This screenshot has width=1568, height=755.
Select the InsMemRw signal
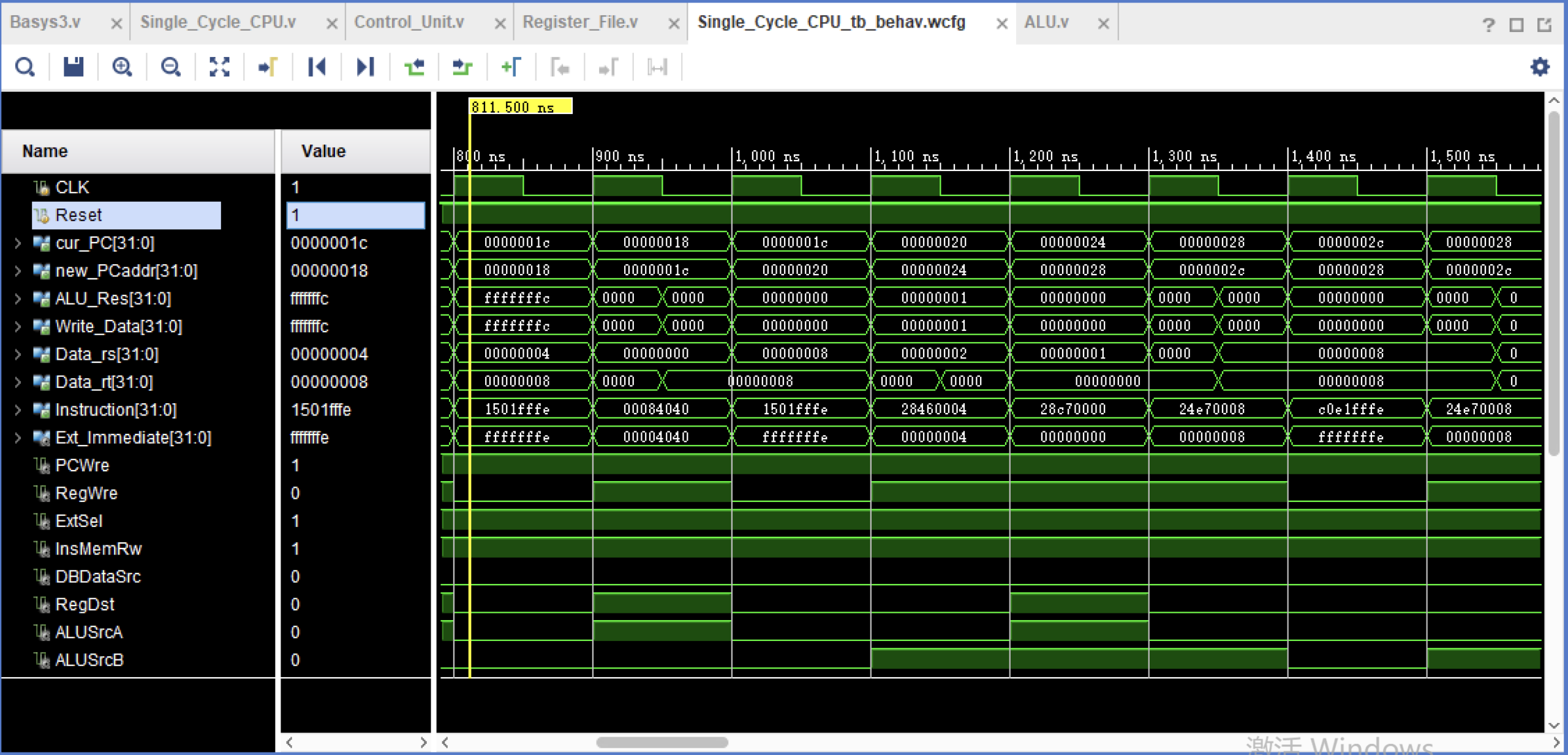click(98, 549)
